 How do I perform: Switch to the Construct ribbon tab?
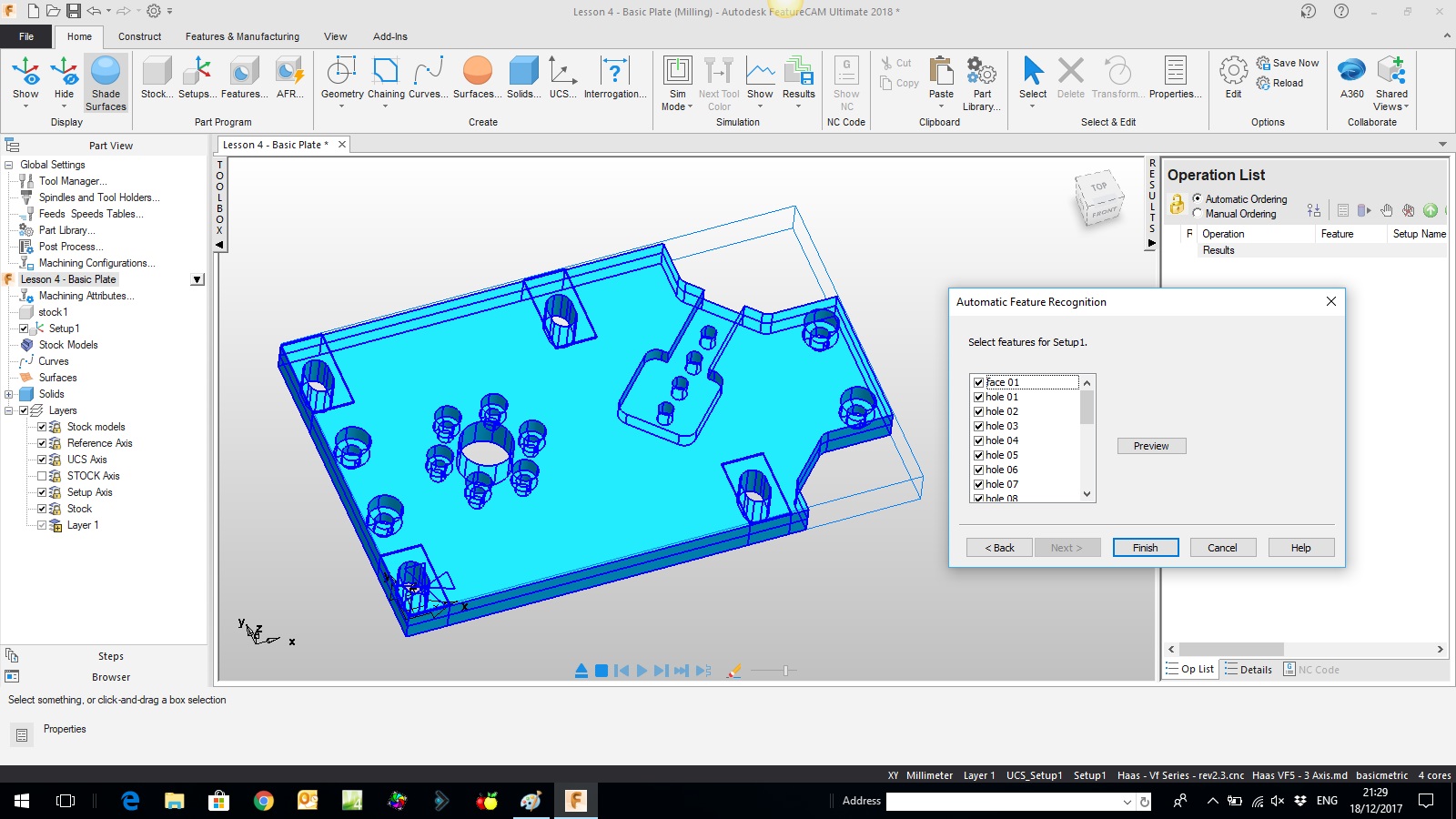pyautogui.click(x=139, y=36)
